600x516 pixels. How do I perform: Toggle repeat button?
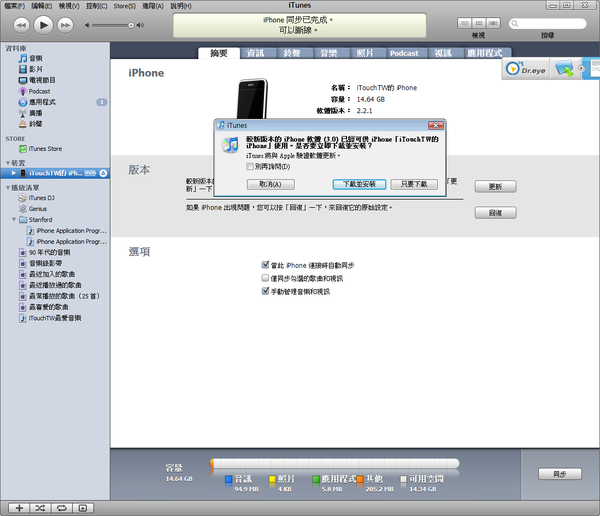point(62,508)
